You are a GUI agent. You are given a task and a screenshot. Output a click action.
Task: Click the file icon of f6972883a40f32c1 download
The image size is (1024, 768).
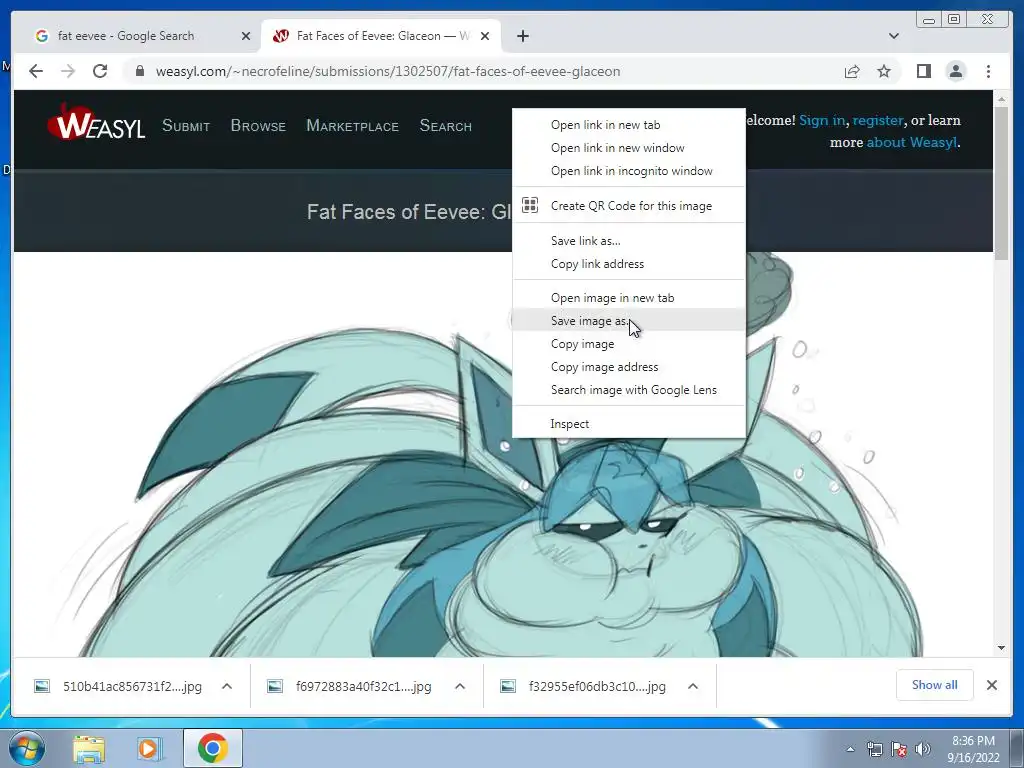point(275,686)
